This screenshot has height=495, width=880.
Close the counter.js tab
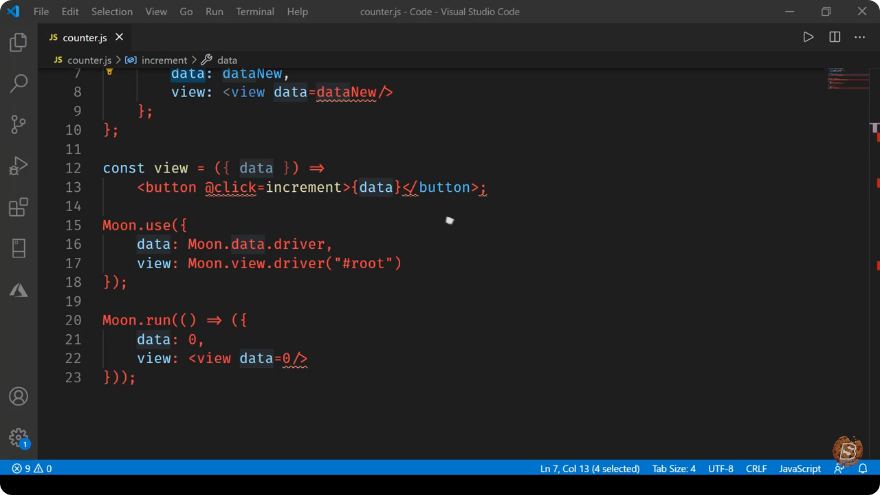(119, 37)
